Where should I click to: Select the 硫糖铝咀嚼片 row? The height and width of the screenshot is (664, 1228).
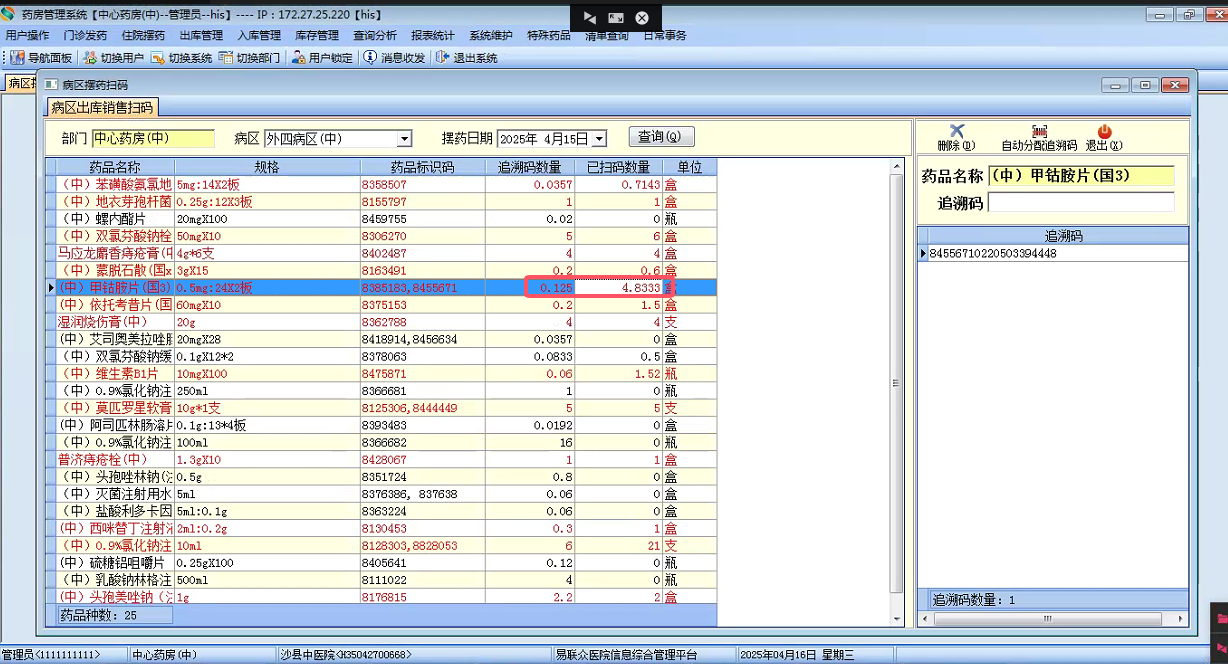(381, 563)
